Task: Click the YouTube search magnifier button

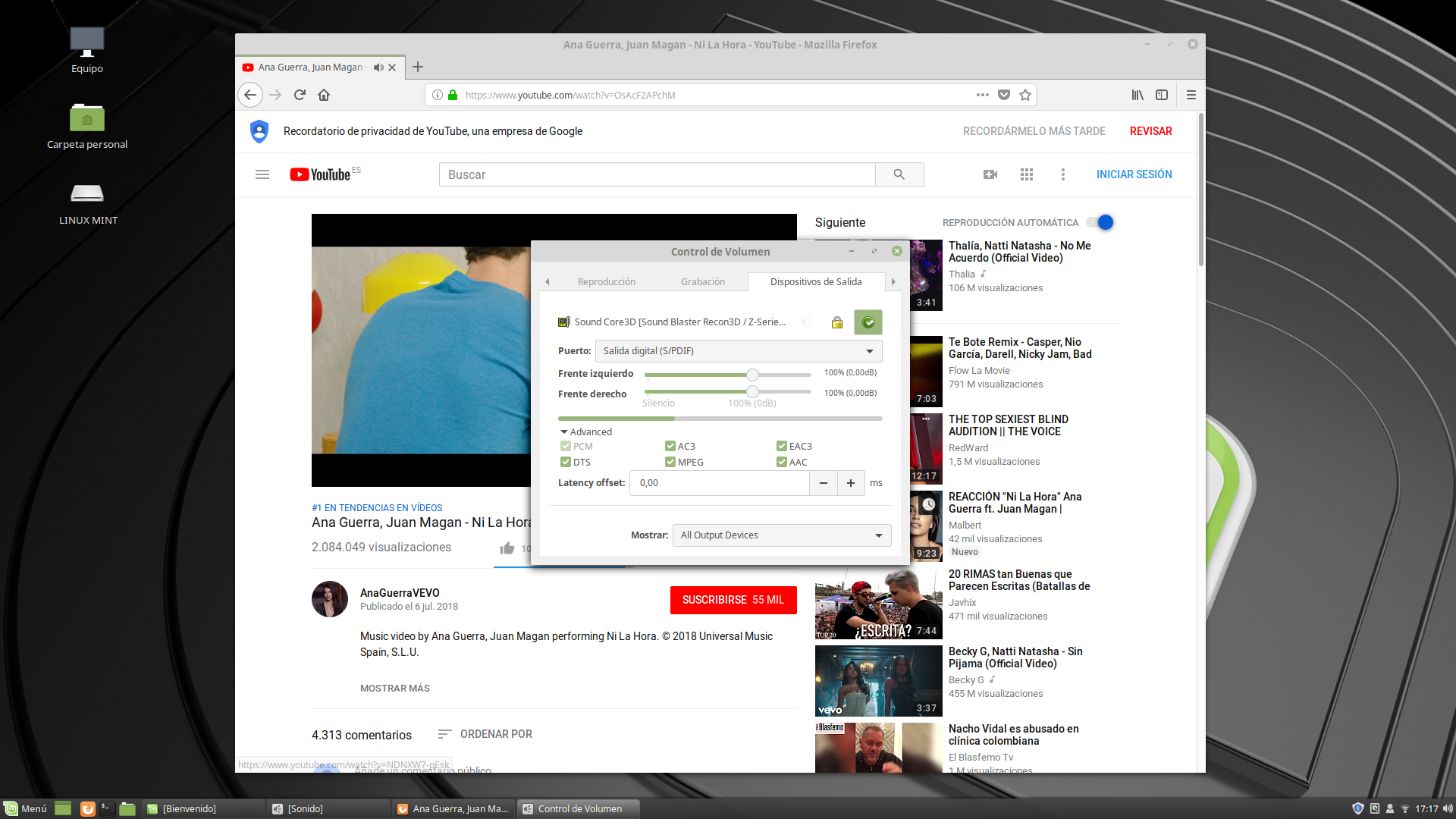Action: point(899,174)
